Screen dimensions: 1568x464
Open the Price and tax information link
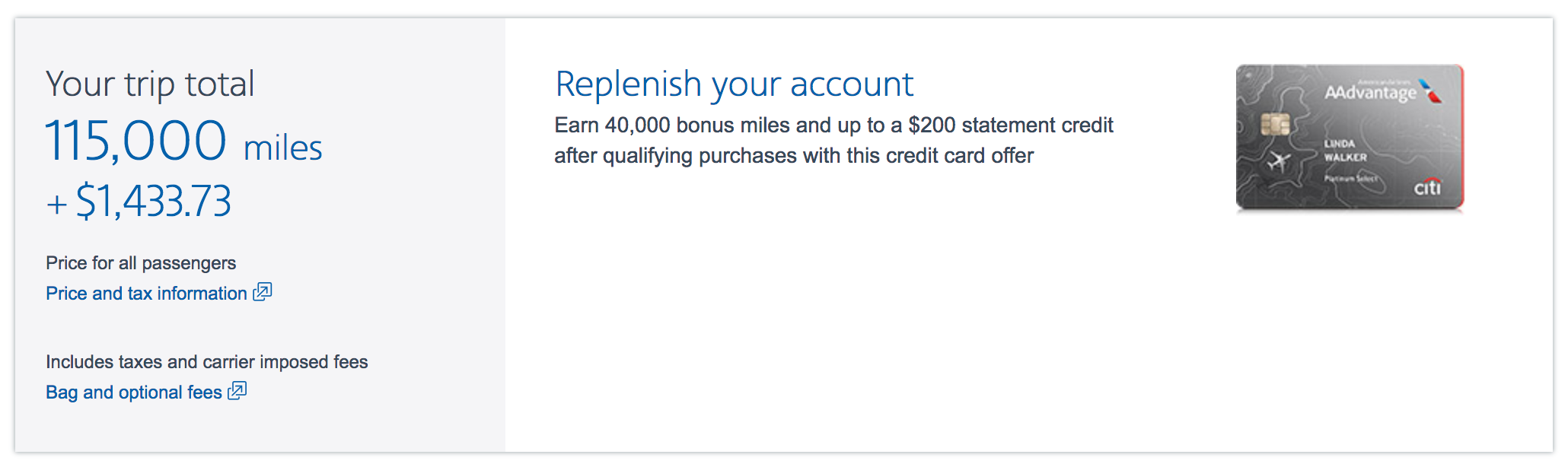click(x=146, y=294)
